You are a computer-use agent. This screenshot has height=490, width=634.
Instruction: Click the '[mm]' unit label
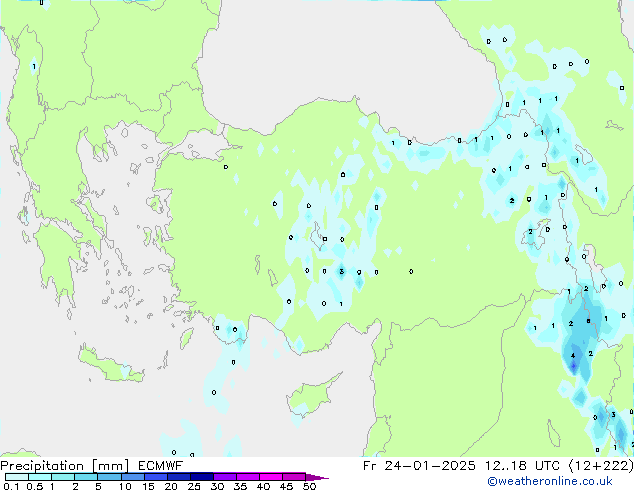(x=110, y=466)
